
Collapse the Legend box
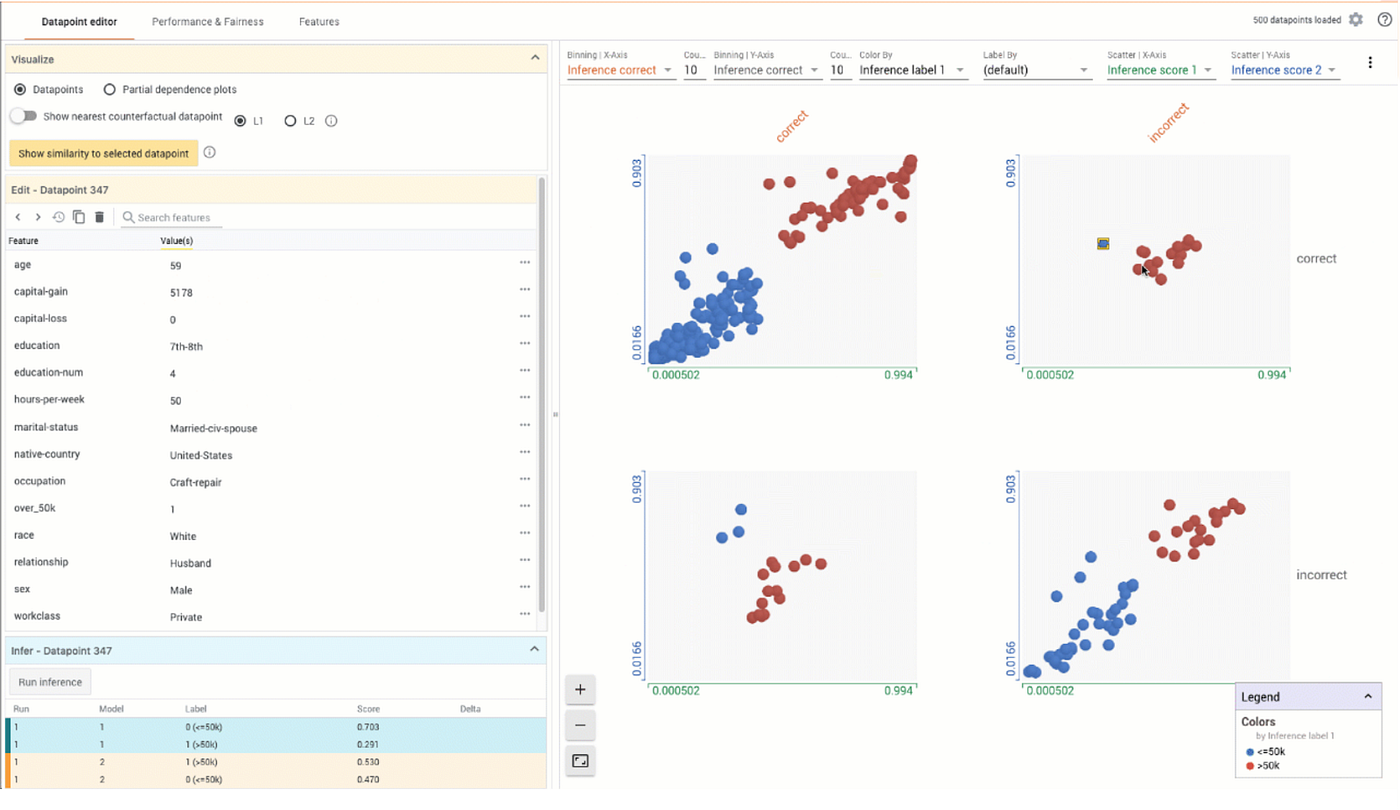[x=1368, y=697]
